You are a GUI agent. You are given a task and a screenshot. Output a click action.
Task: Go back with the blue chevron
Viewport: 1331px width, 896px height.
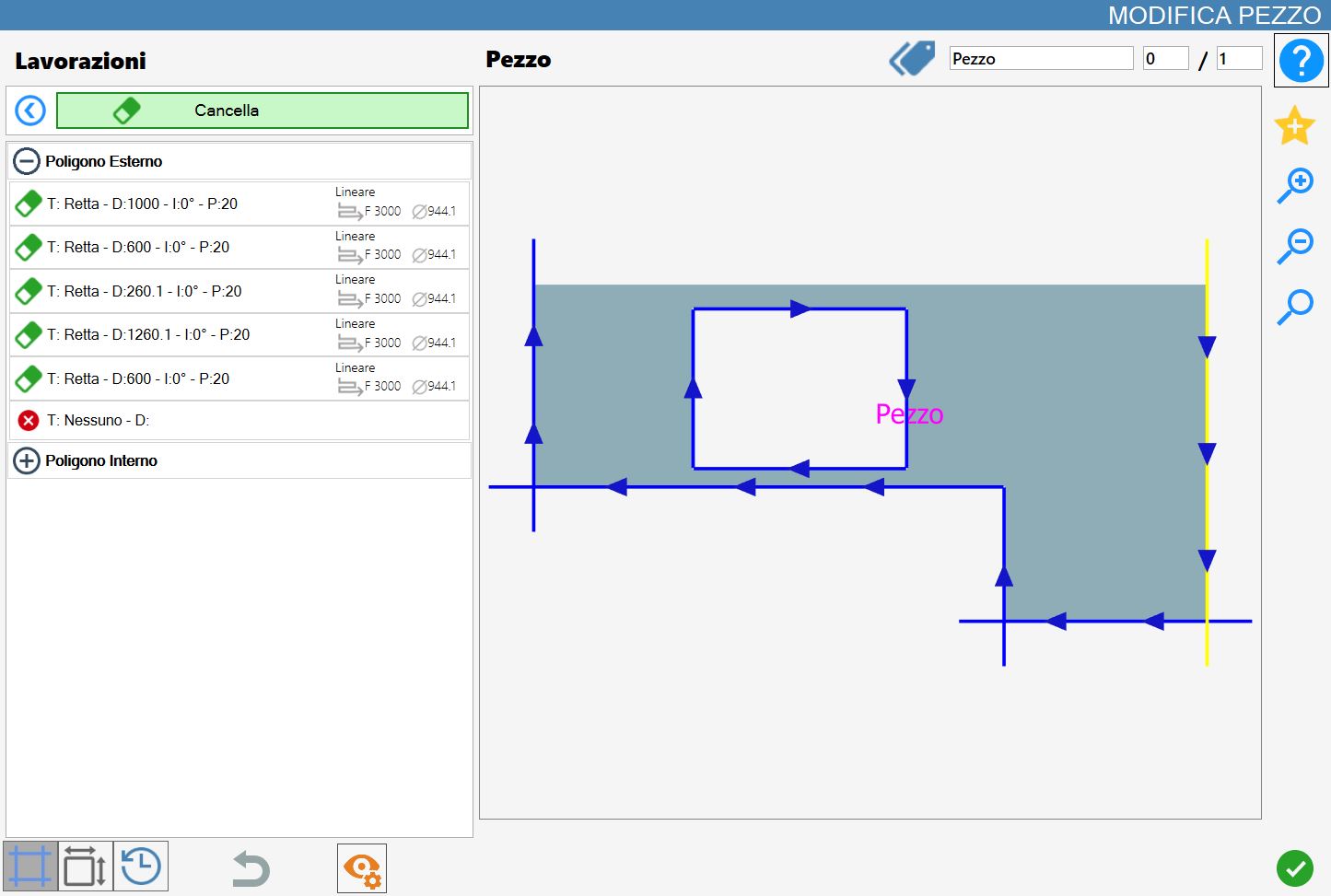[30, 111]
